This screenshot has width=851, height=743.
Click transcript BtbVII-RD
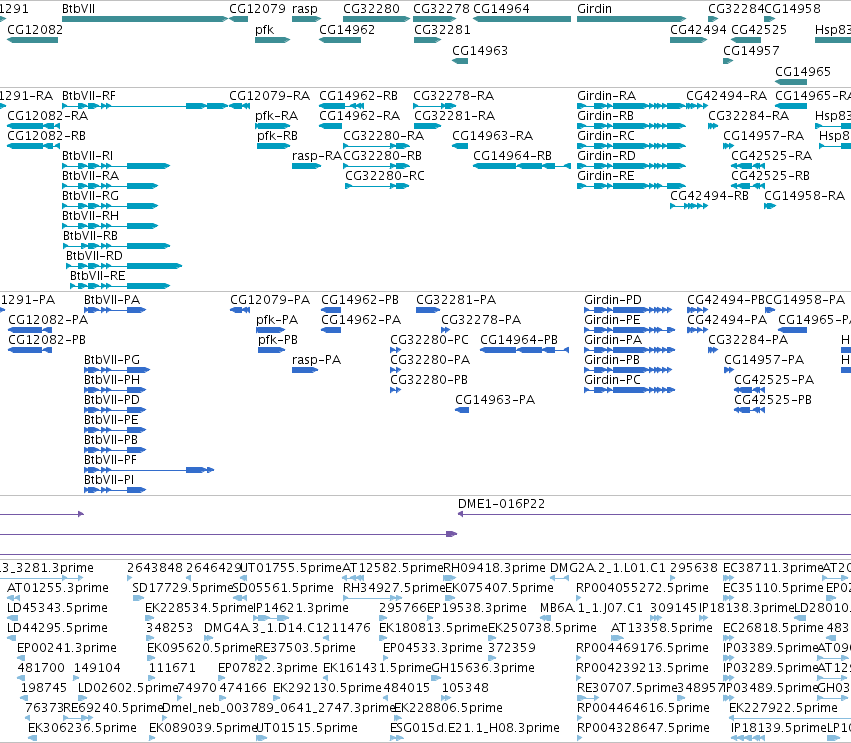pyautogui.click(x=94, y=256)
